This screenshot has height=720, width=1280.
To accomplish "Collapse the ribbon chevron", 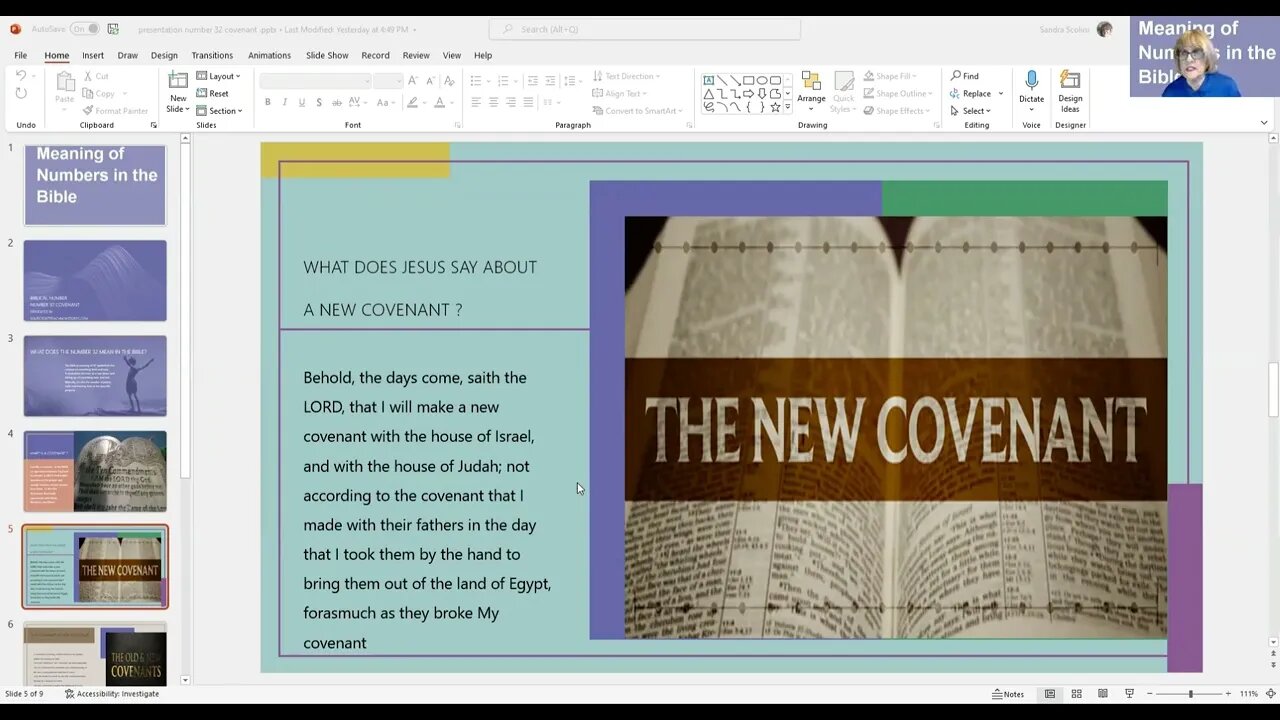I will [x=1264, y=123].
